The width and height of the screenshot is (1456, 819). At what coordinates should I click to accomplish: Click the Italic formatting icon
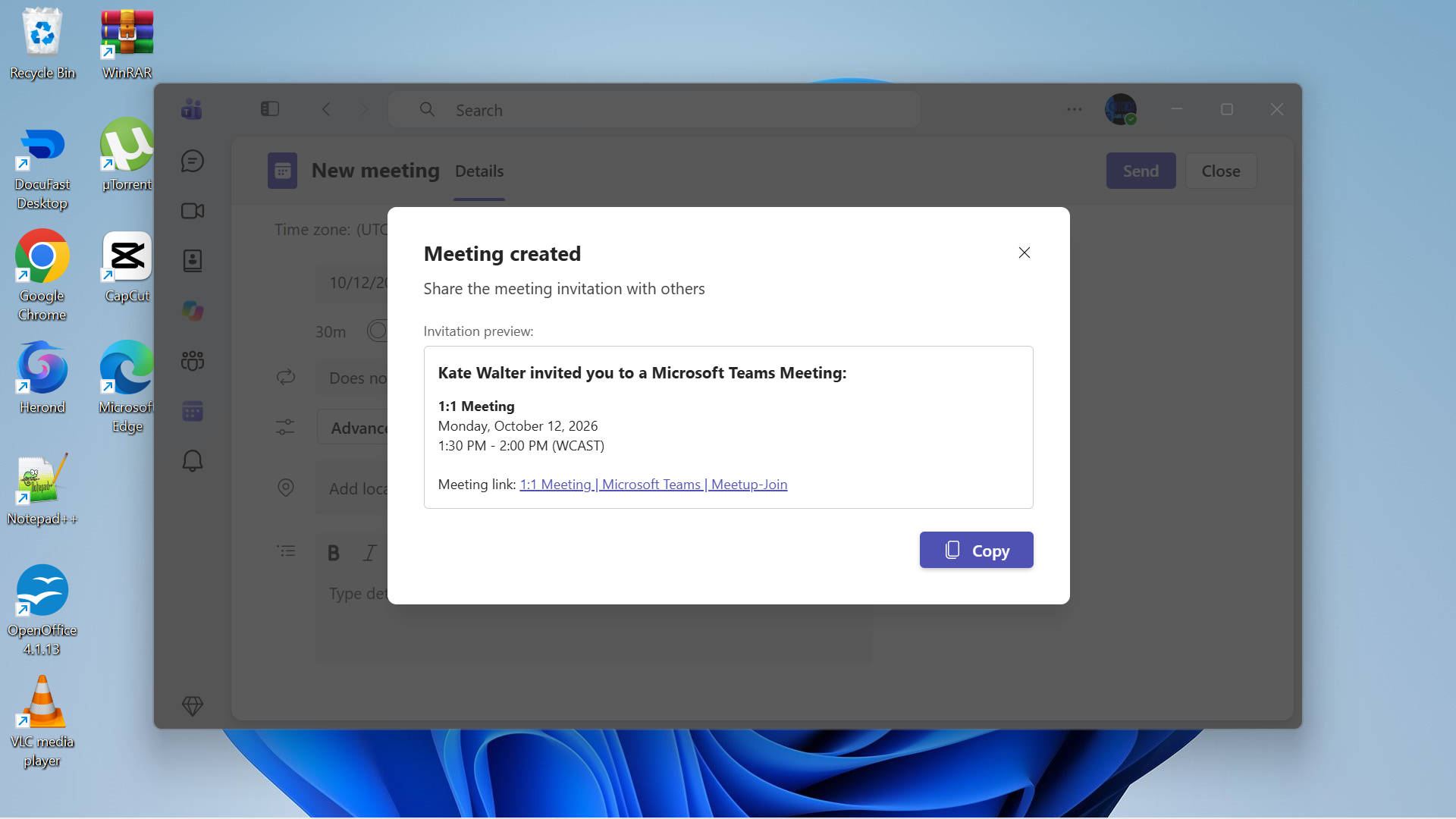tap(370, 553)
